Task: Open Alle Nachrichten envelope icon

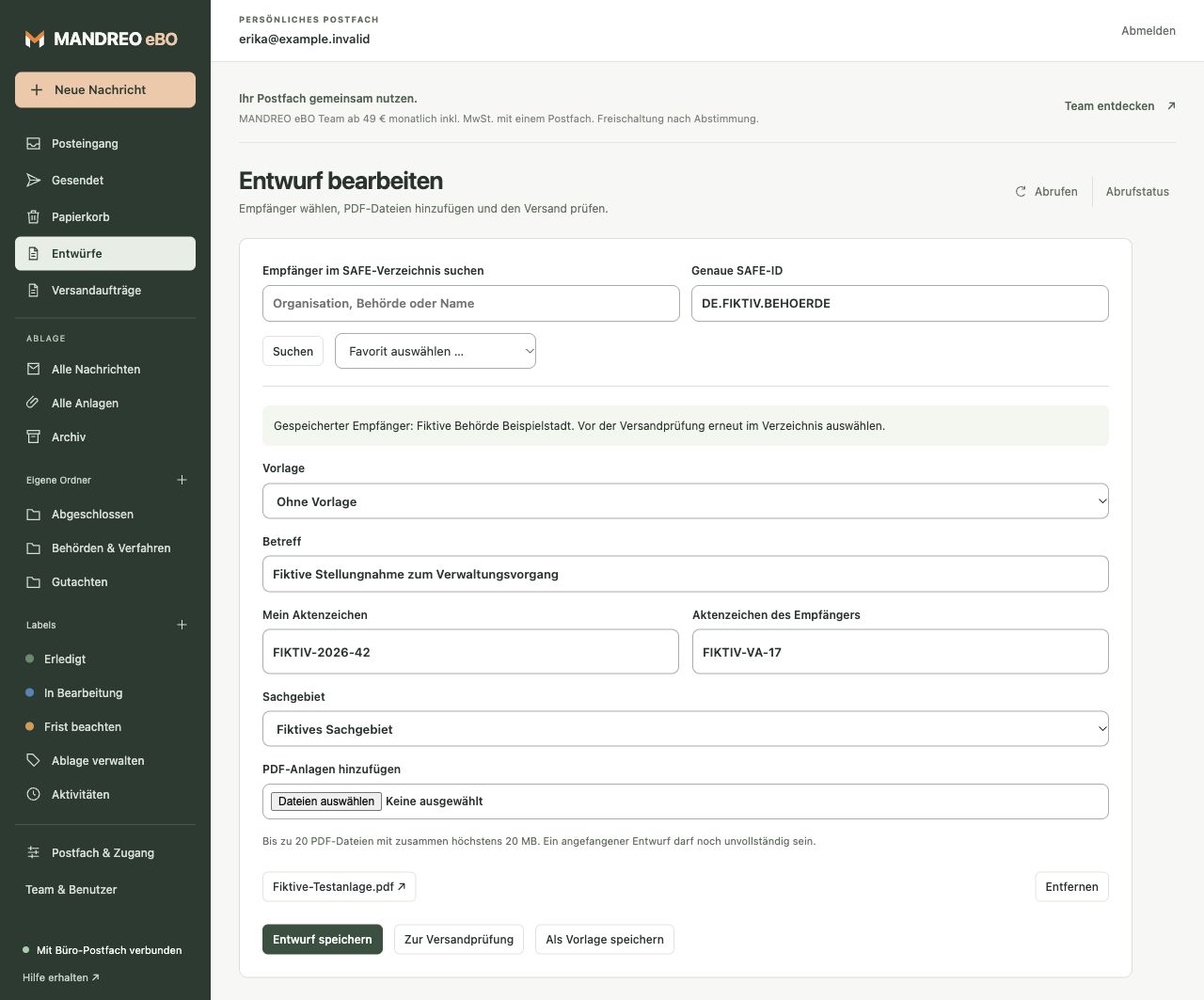Action: point(34,370)
